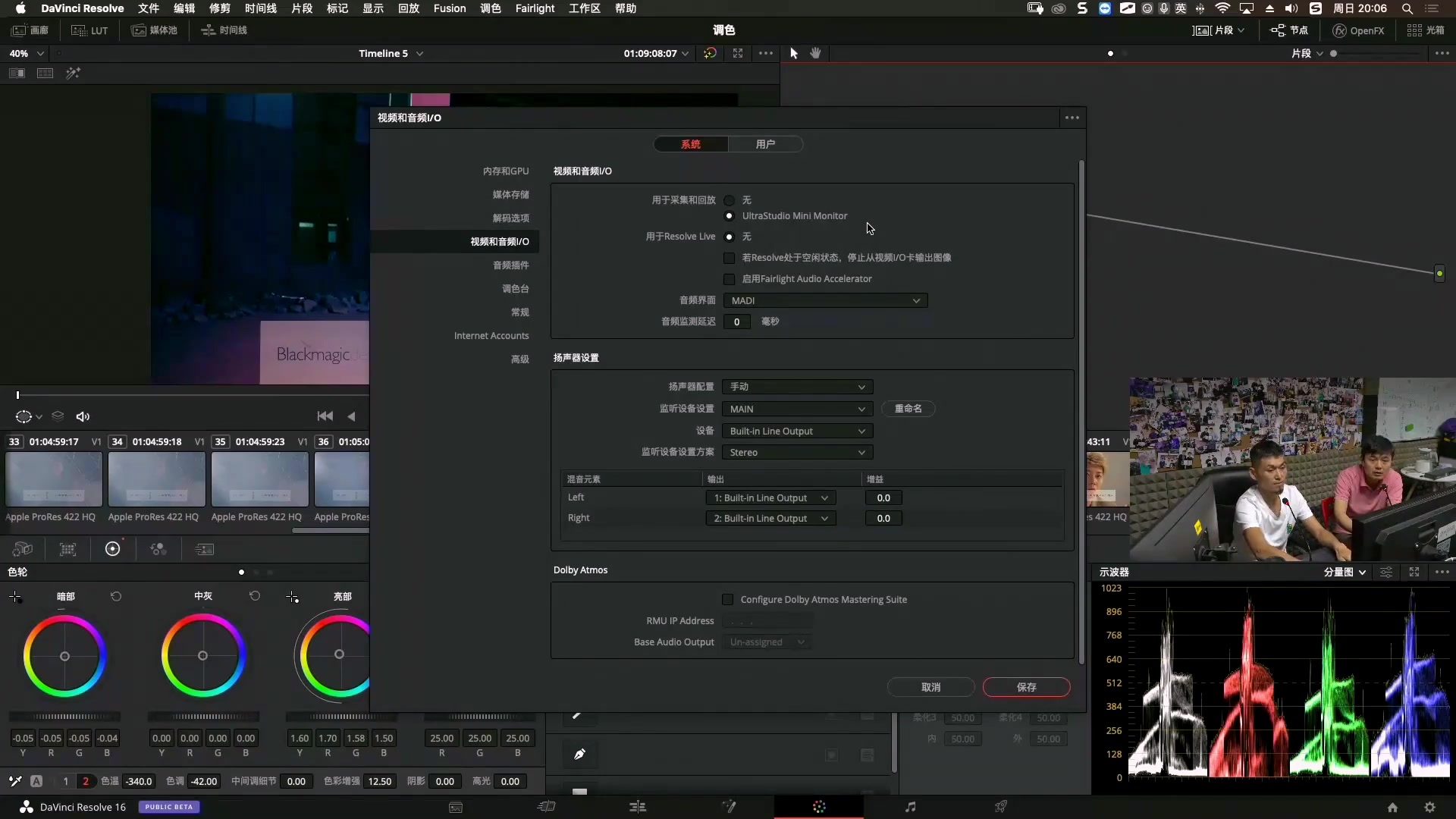Open the scopes type 分量图 dropdown
This screenshot has height=819, width=1456.
coord(1345,572)
